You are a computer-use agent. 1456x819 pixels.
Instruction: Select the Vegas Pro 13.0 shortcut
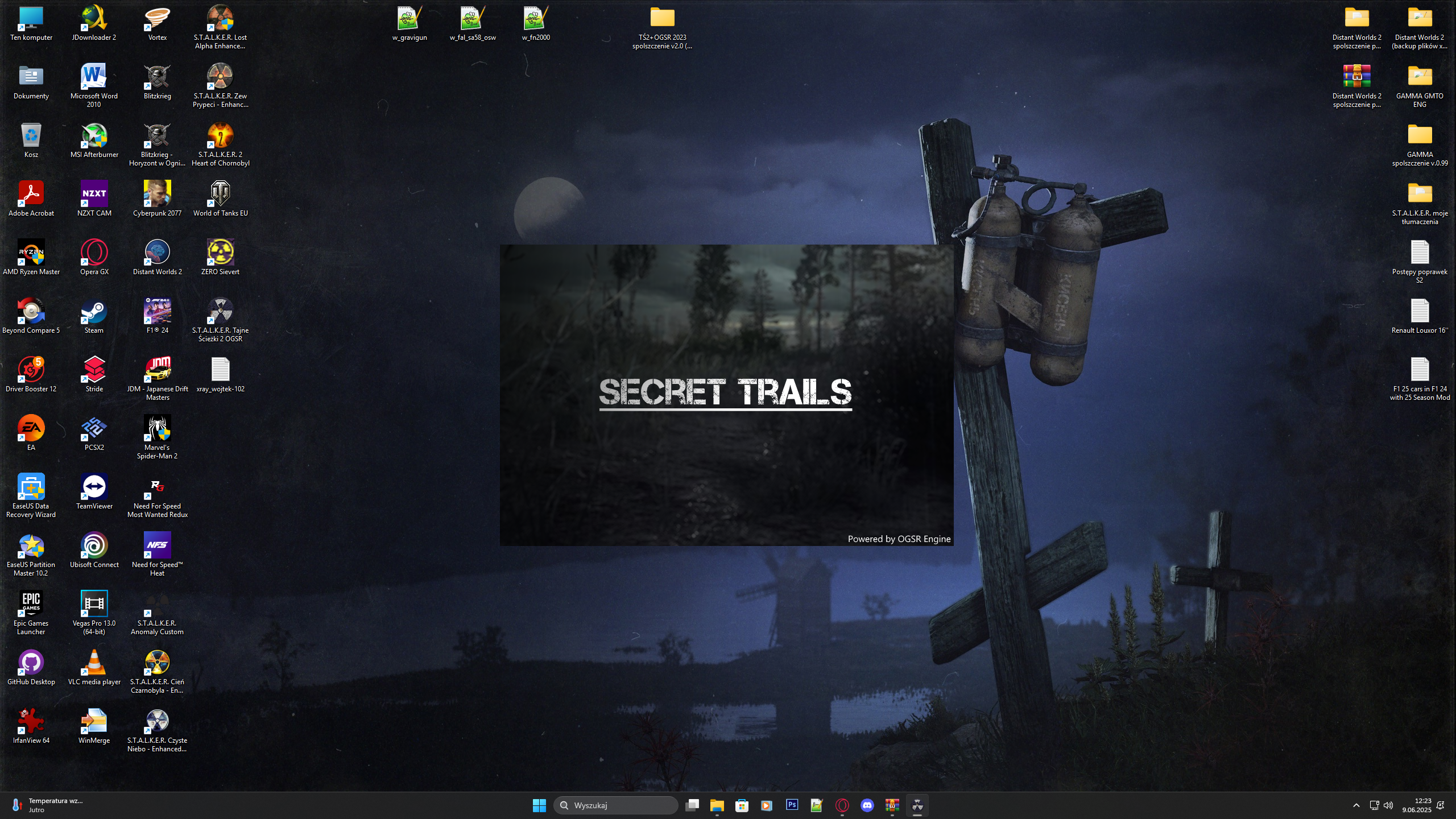[94, 613]
